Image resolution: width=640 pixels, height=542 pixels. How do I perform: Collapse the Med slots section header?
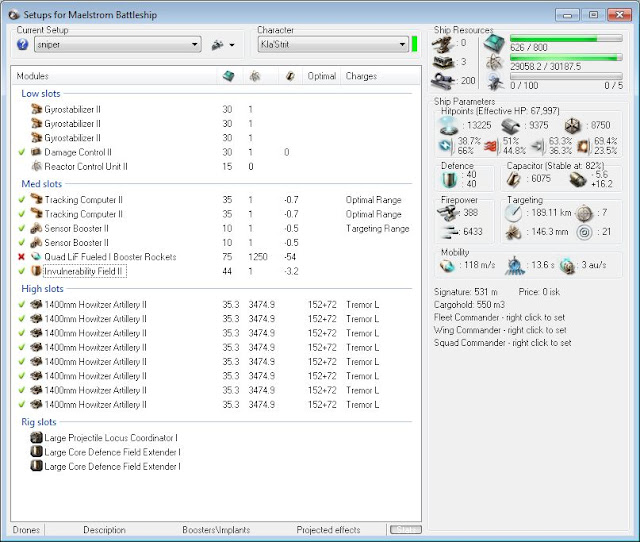coord(42,184)
